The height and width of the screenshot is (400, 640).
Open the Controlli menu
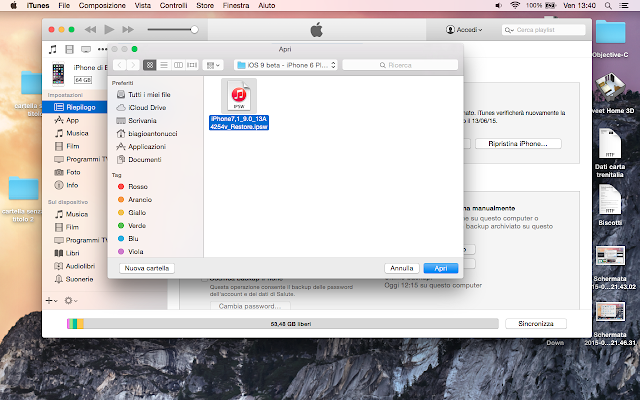point(173,5)
